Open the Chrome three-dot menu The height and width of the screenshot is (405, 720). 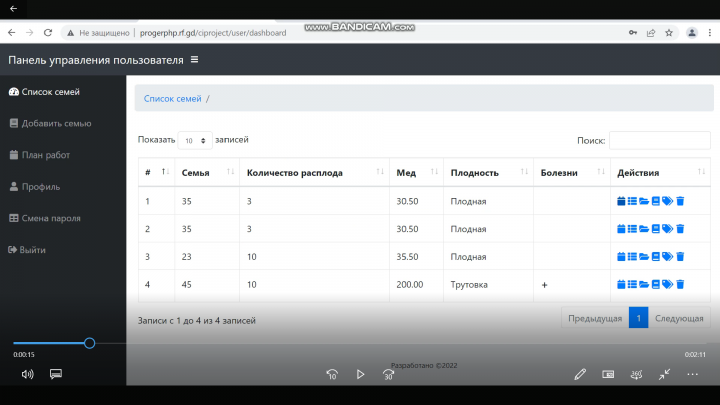tap(709, 33)
